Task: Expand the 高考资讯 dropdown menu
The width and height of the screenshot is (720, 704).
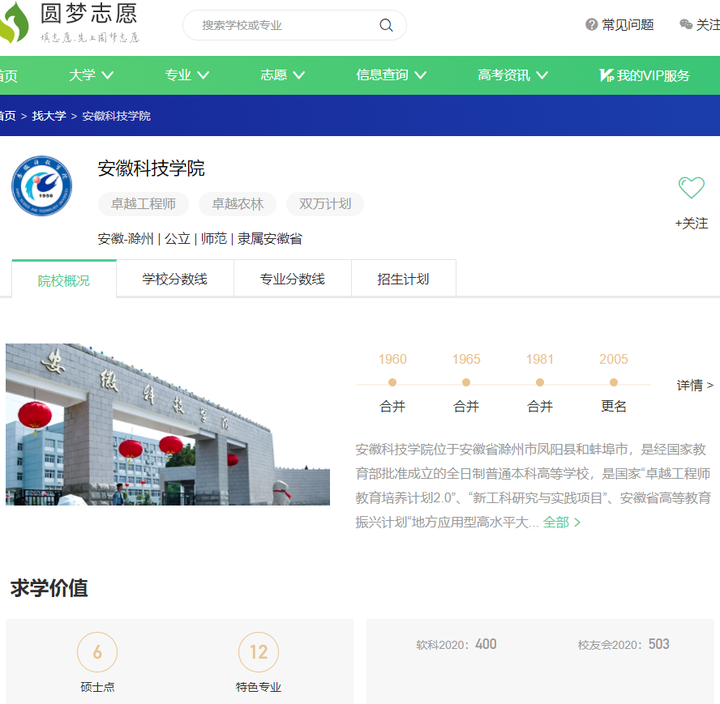Action: [512, 75]
